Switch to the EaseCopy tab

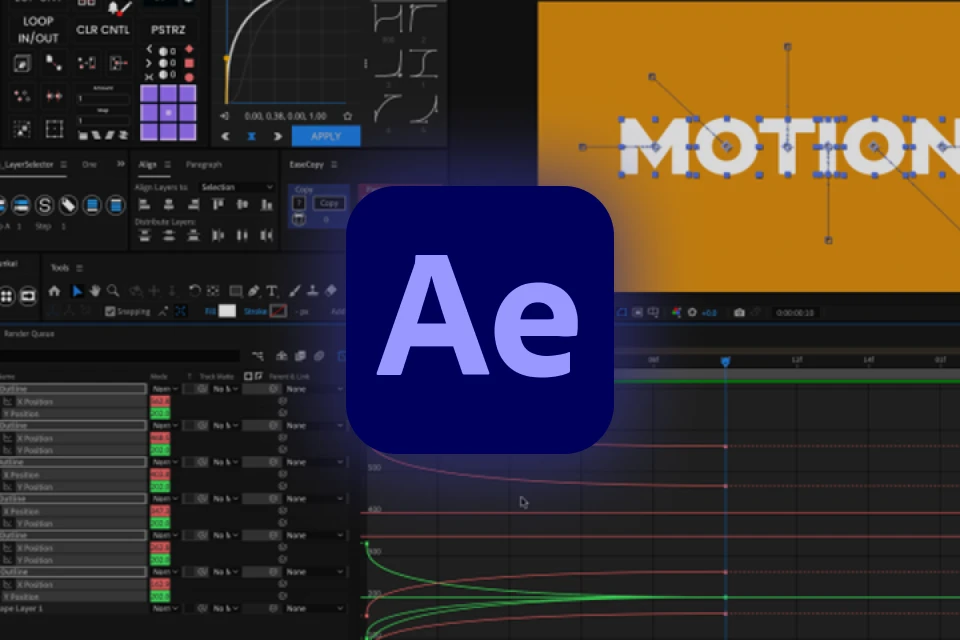tap(306, 165)
